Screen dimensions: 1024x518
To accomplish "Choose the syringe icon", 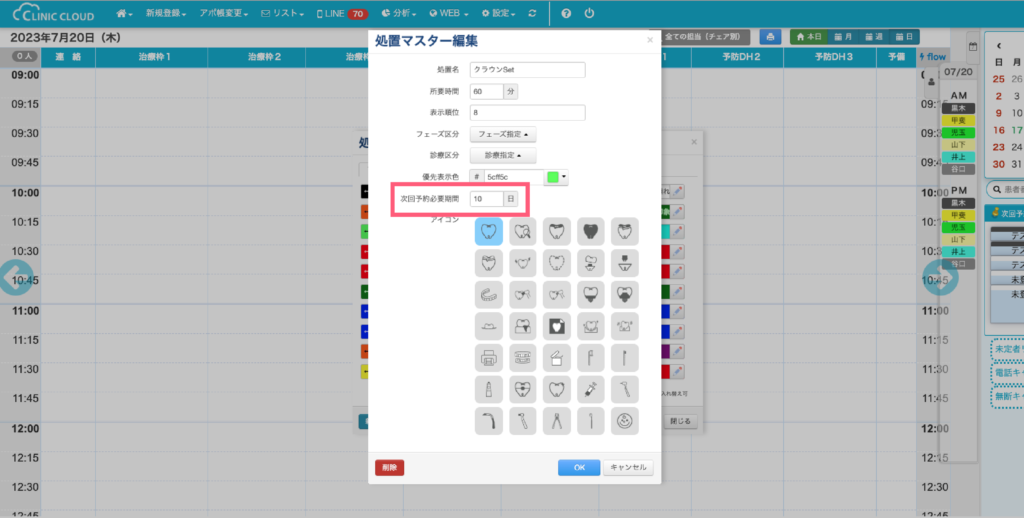I will pos(591,388).
